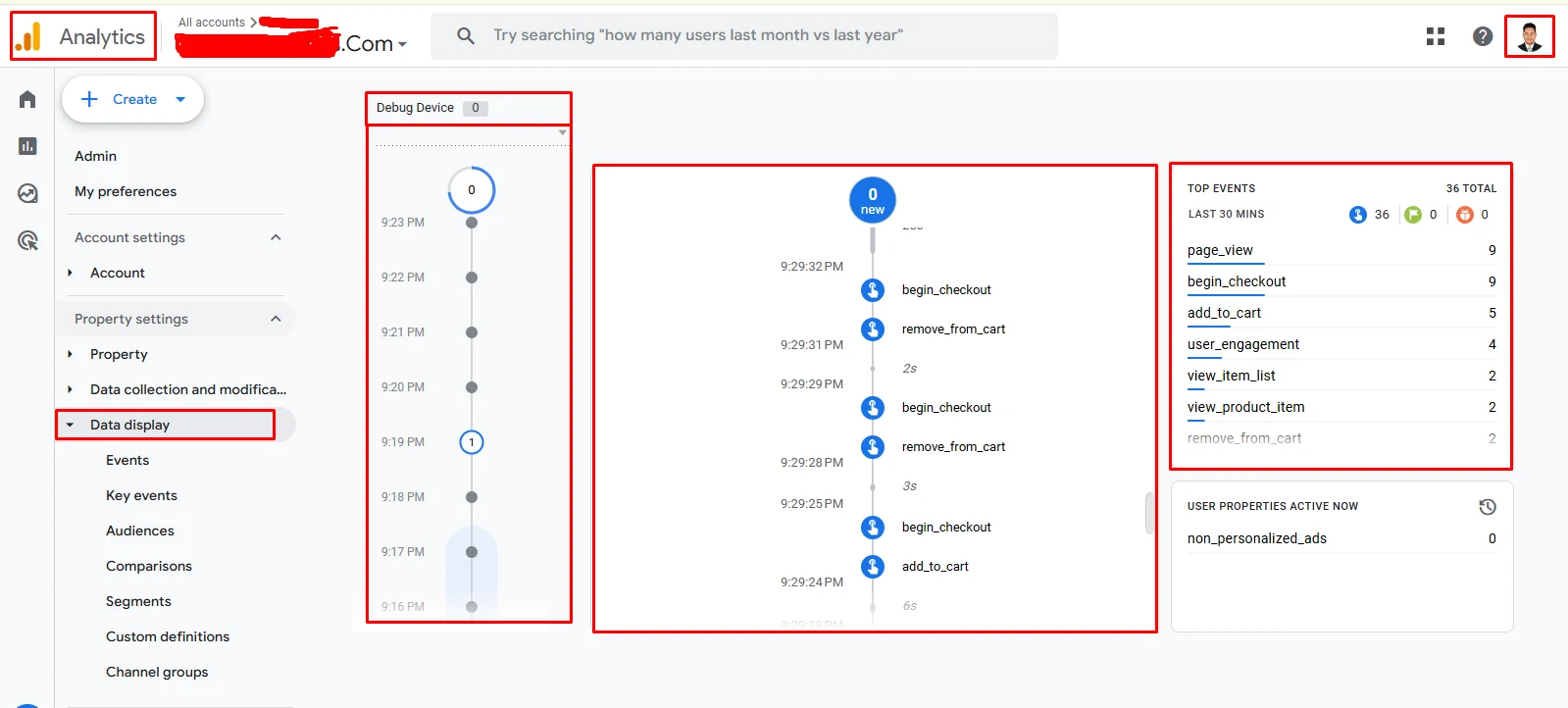Image resolution: width=1568 pixels, height=708 pixels.
Task: Click the top 0 circle on minutes timeline
Action: point(472,190)
